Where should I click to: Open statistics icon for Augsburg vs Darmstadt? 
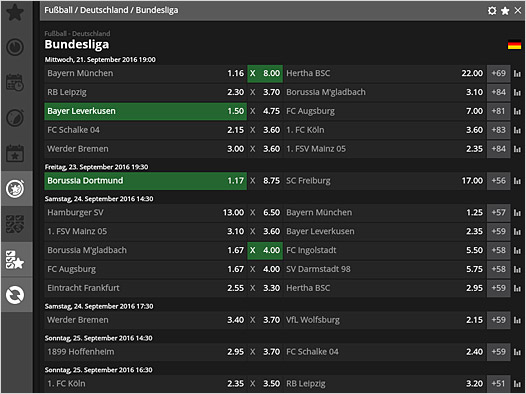coord(517,270)
